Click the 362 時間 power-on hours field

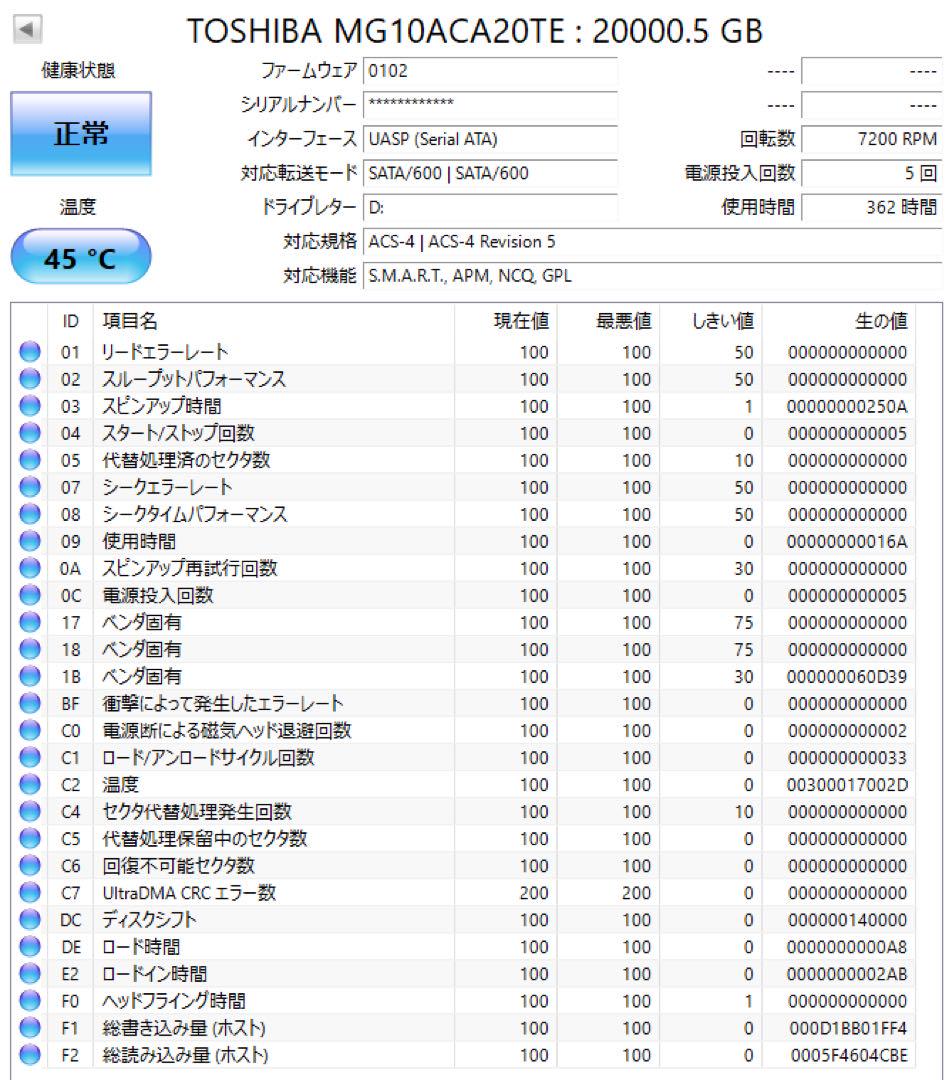(871, 207)
